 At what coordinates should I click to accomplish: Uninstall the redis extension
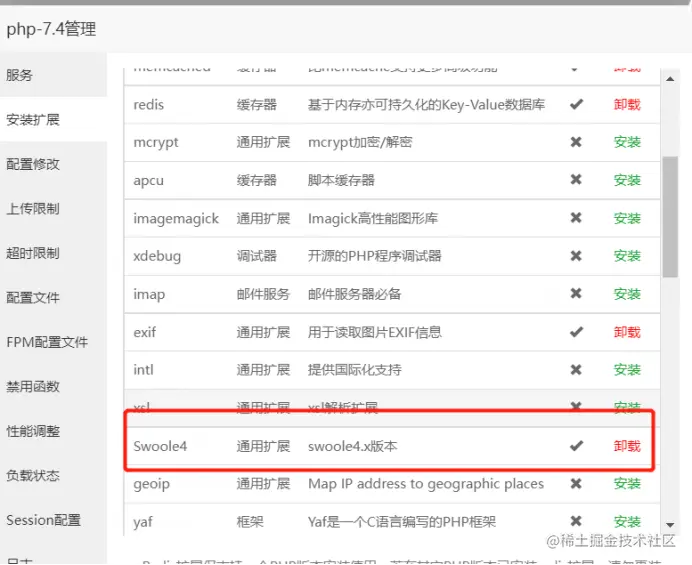[627, 105]
